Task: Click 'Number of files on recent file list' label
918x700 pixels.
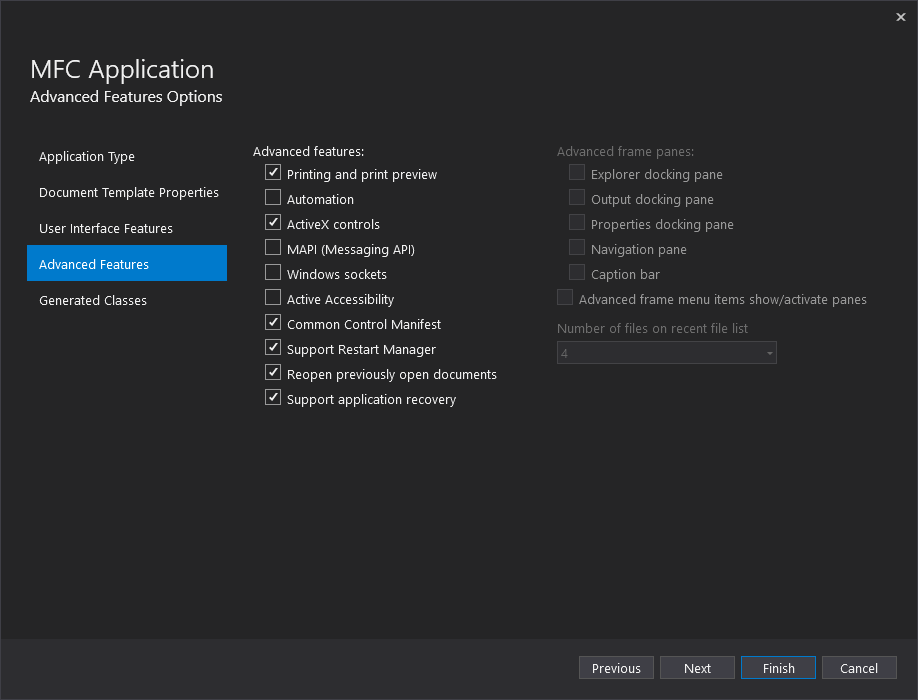Action: point(652,329)
